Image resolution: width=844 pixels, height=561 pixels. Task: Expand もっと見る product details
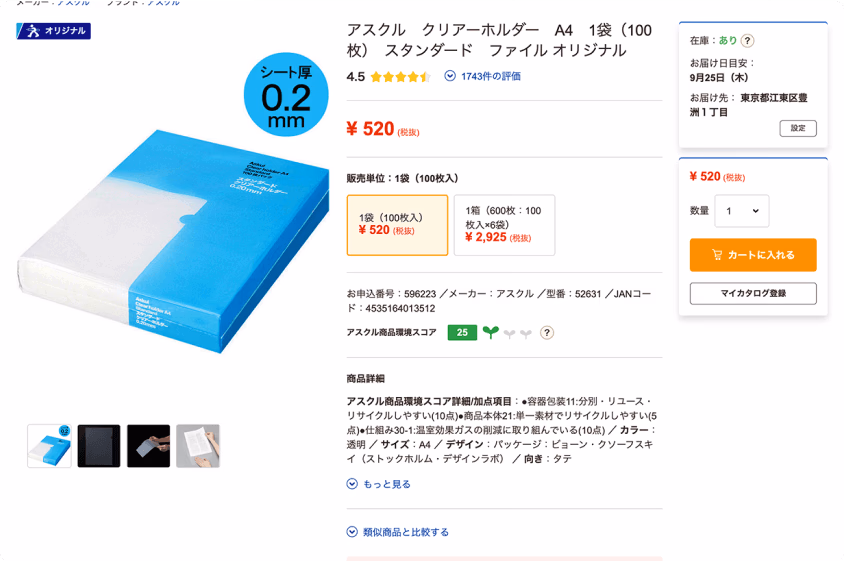[379, 484]
